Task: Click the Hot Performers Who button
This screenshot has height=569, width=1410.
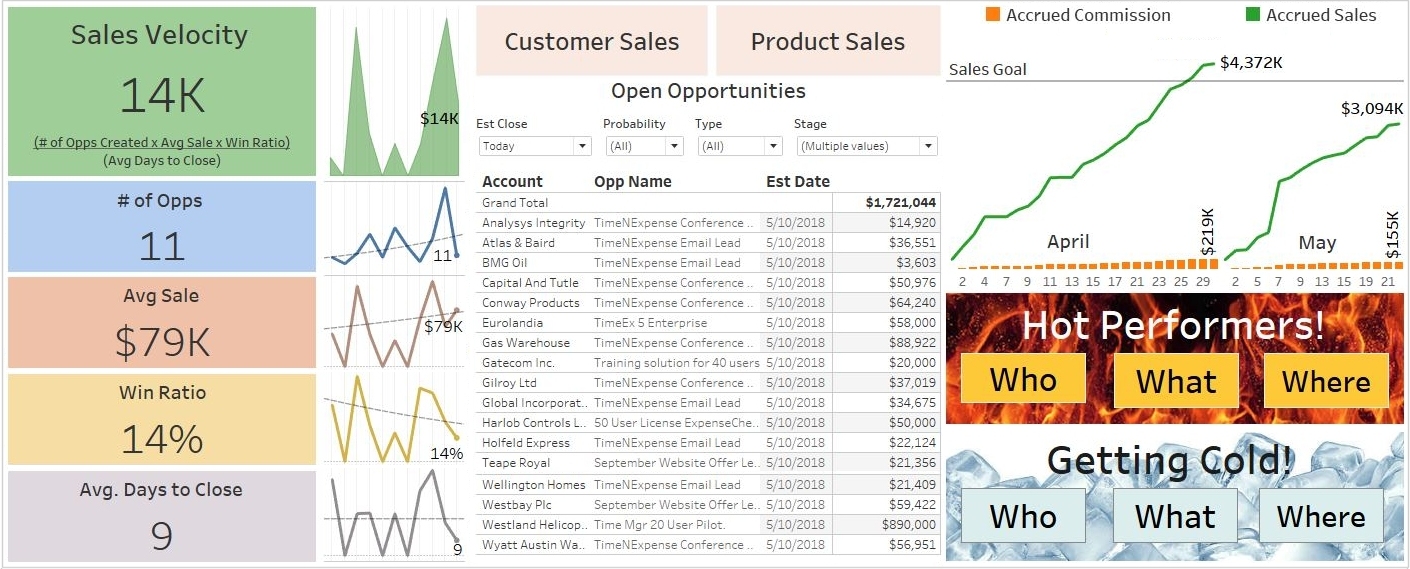Action: point(1023,380)
